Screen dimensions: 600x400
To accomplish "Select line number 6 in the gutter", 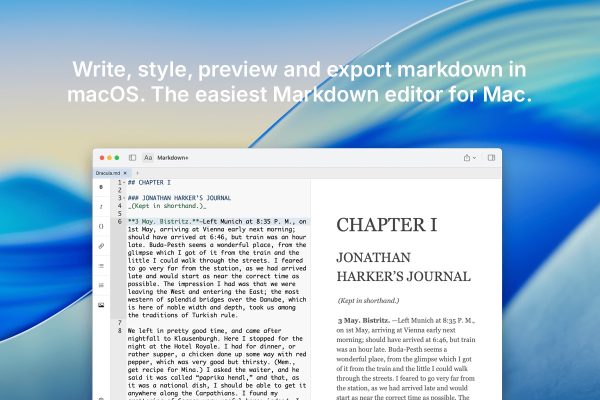I will (120, 222).
